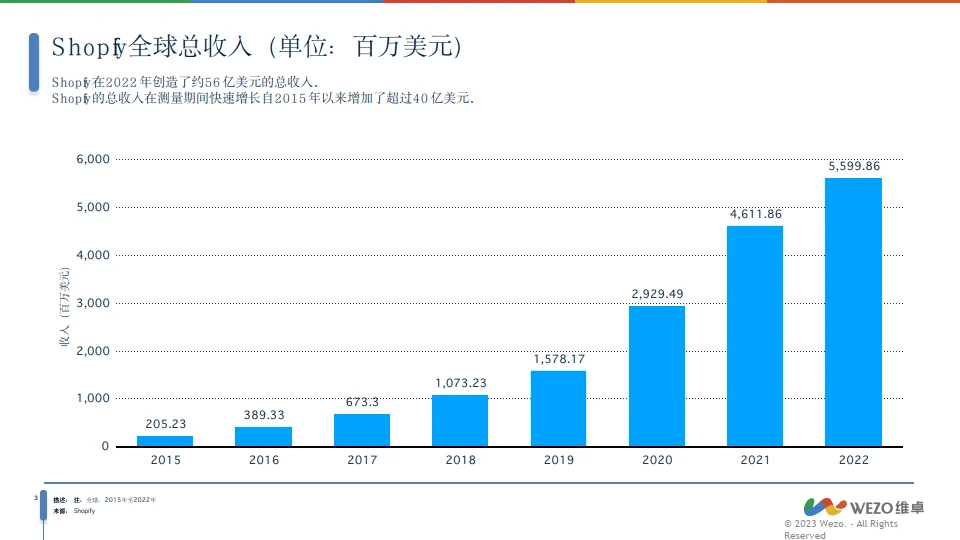Select the 2016 revenue bar

(263, 437)
